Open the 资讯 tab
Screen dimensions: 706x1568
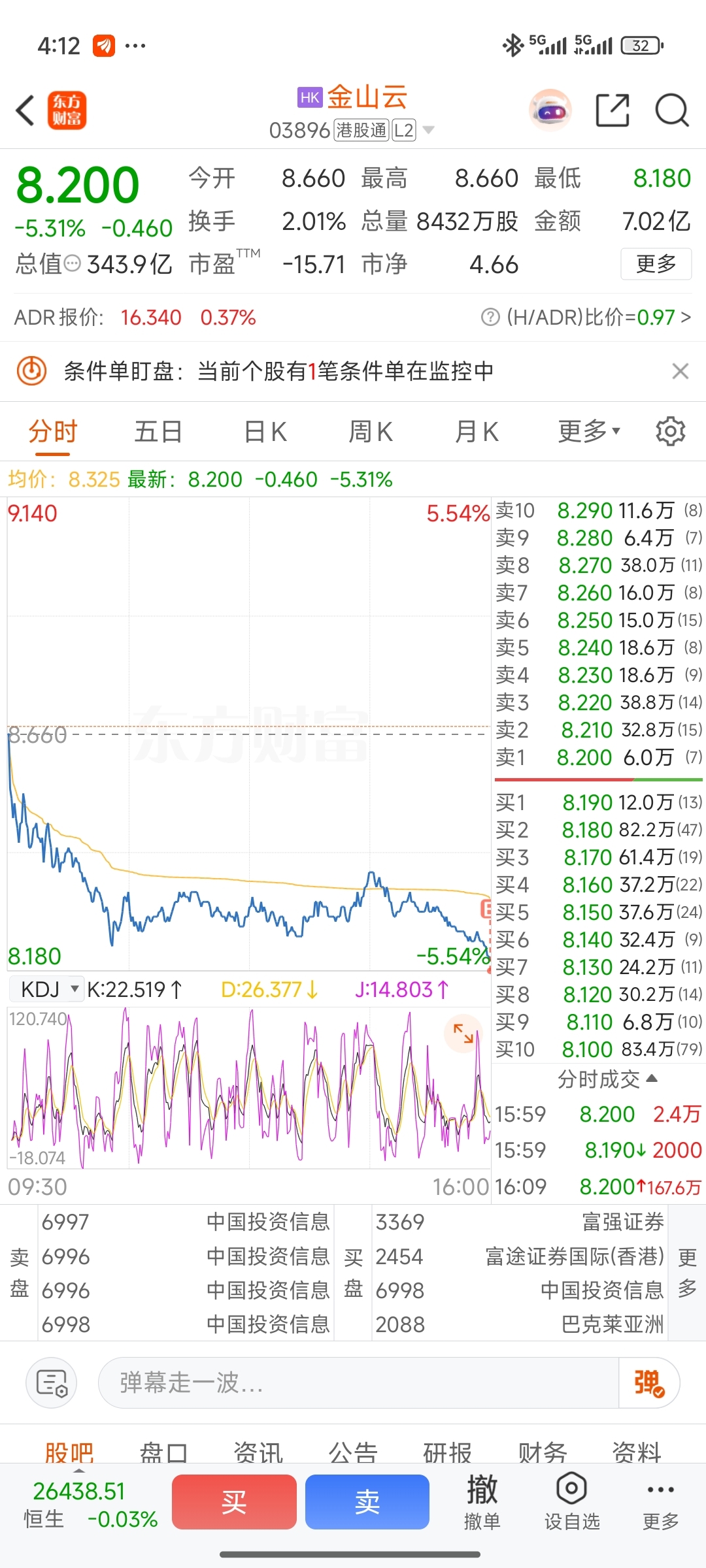[258, 1453]
